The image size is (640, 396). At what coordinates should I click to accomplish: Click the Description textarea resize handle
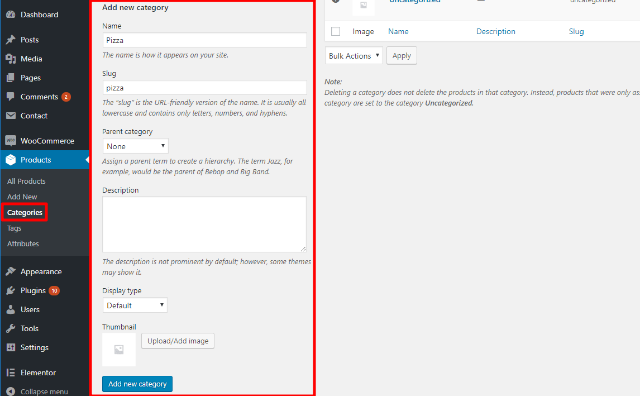pos(303,249)
